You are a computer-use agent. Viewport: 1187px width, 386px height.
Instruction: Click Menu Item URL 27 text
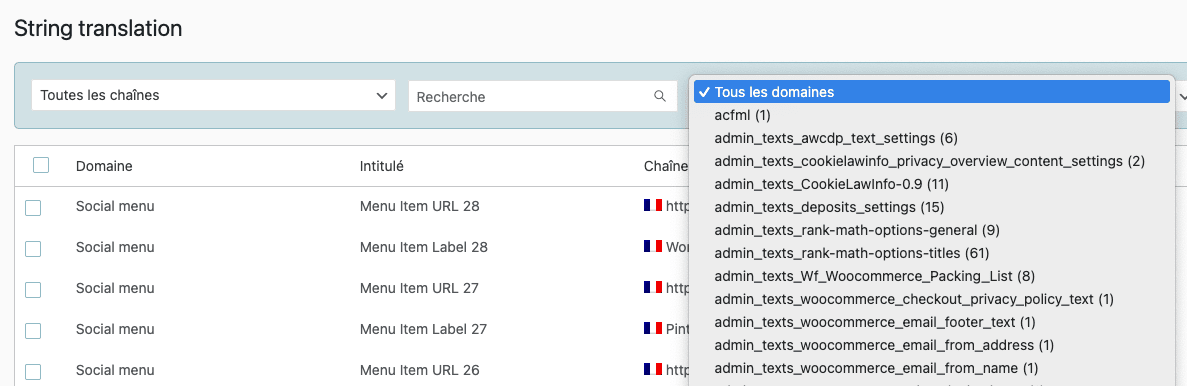(x=419, y=288)
